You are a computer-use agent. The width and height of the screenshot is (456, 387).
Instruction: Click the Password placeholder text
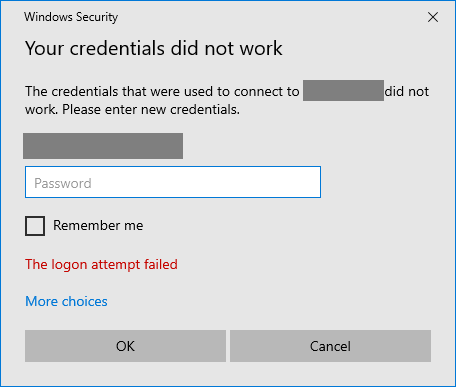(x=63, y=183)
